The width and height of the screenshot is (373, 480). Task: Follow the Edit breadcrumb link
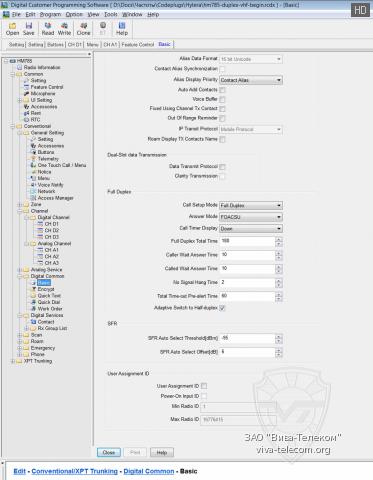[20, 471]
